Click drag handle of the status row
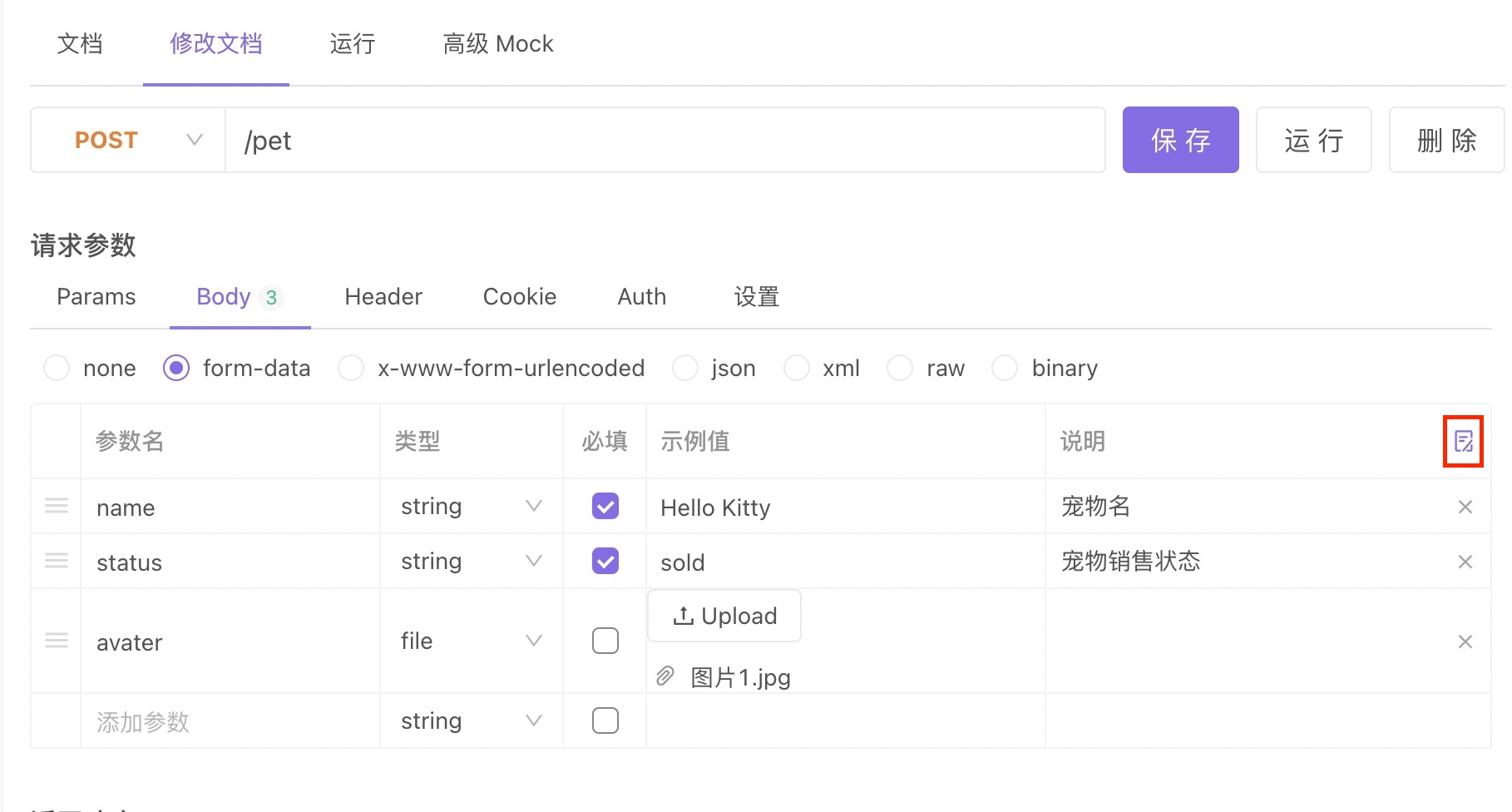Viewport: 1512px width, 812px height. tap(56, 560)
